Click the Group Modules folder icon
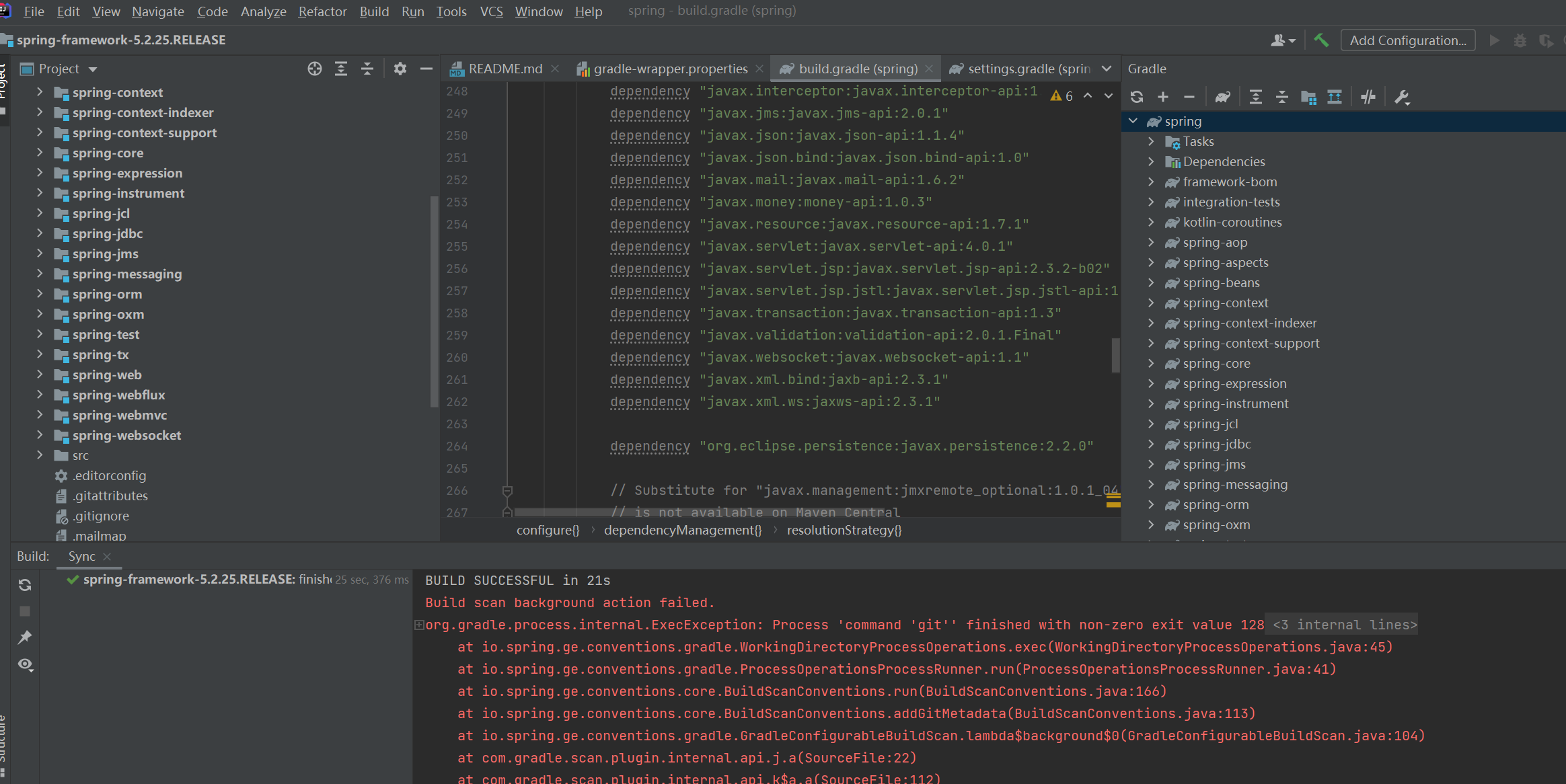1566x784 pixels. point(1308,97)
